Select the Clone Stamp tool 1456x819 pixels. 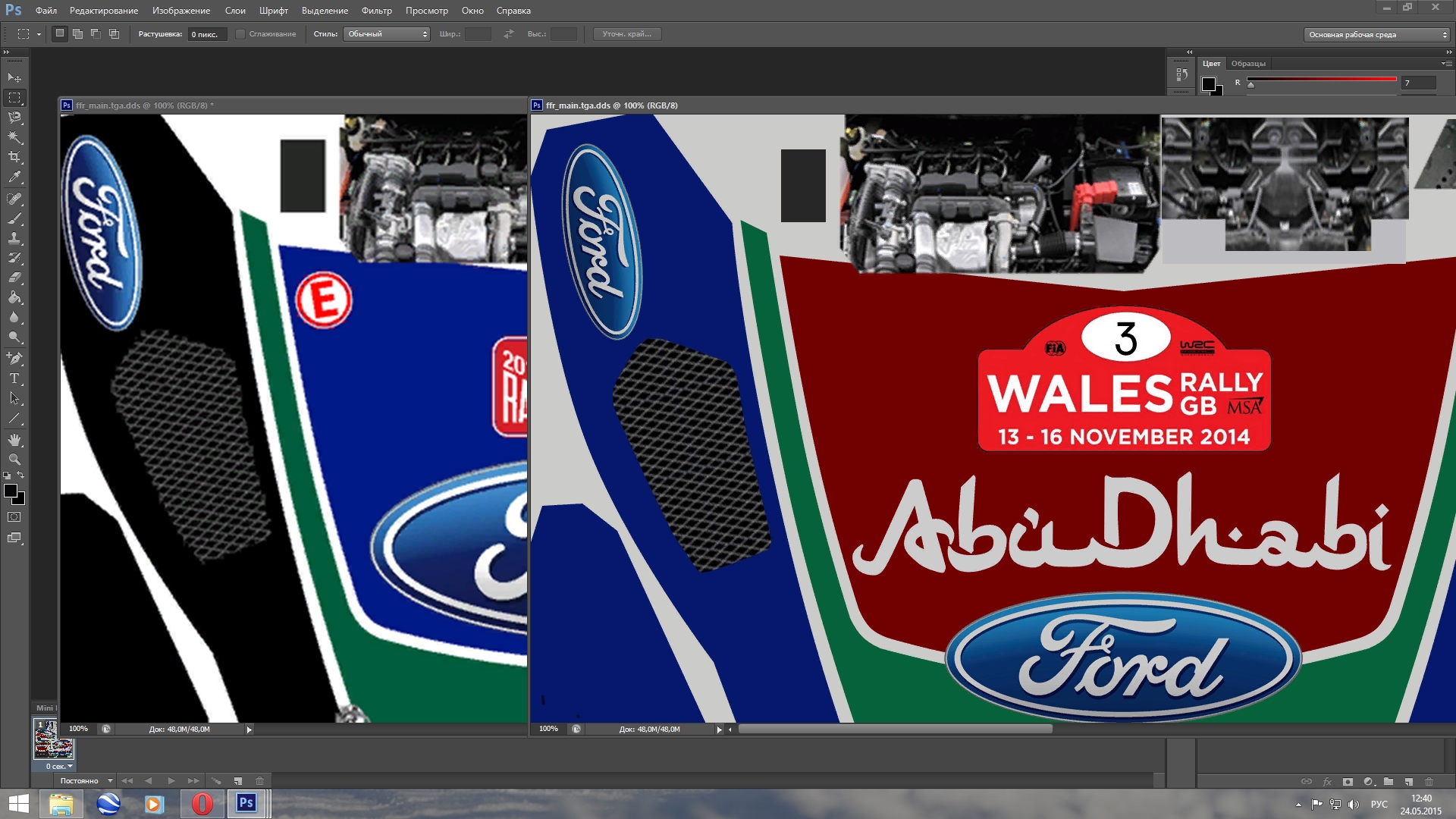tap(14, 238)
